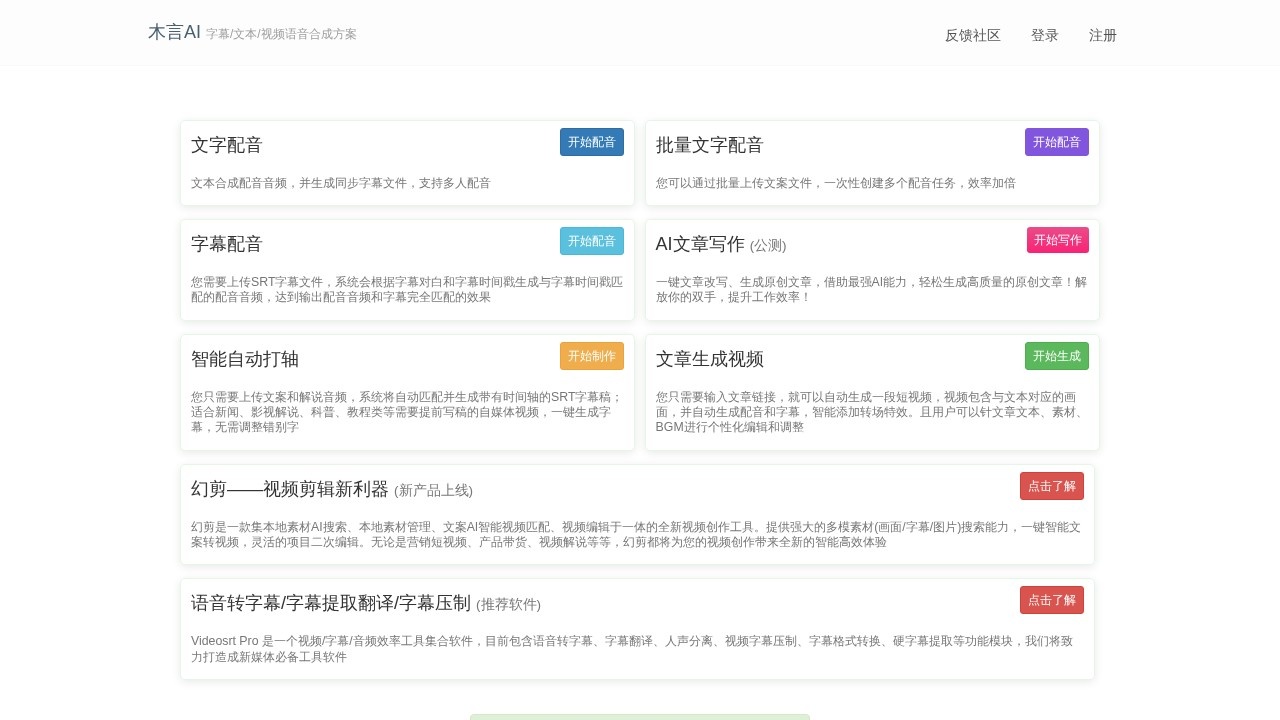The height and width of the screenshot is (720, 1280).
Task: Click the 语音转字幕/字幕提取翻译/字幕压制 title
Action: pyautogui.click(x=331, y=603)
